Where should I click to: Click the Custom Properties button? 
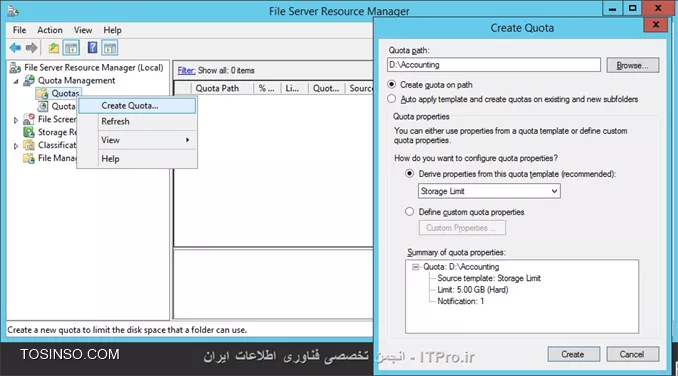click(462, 228)
